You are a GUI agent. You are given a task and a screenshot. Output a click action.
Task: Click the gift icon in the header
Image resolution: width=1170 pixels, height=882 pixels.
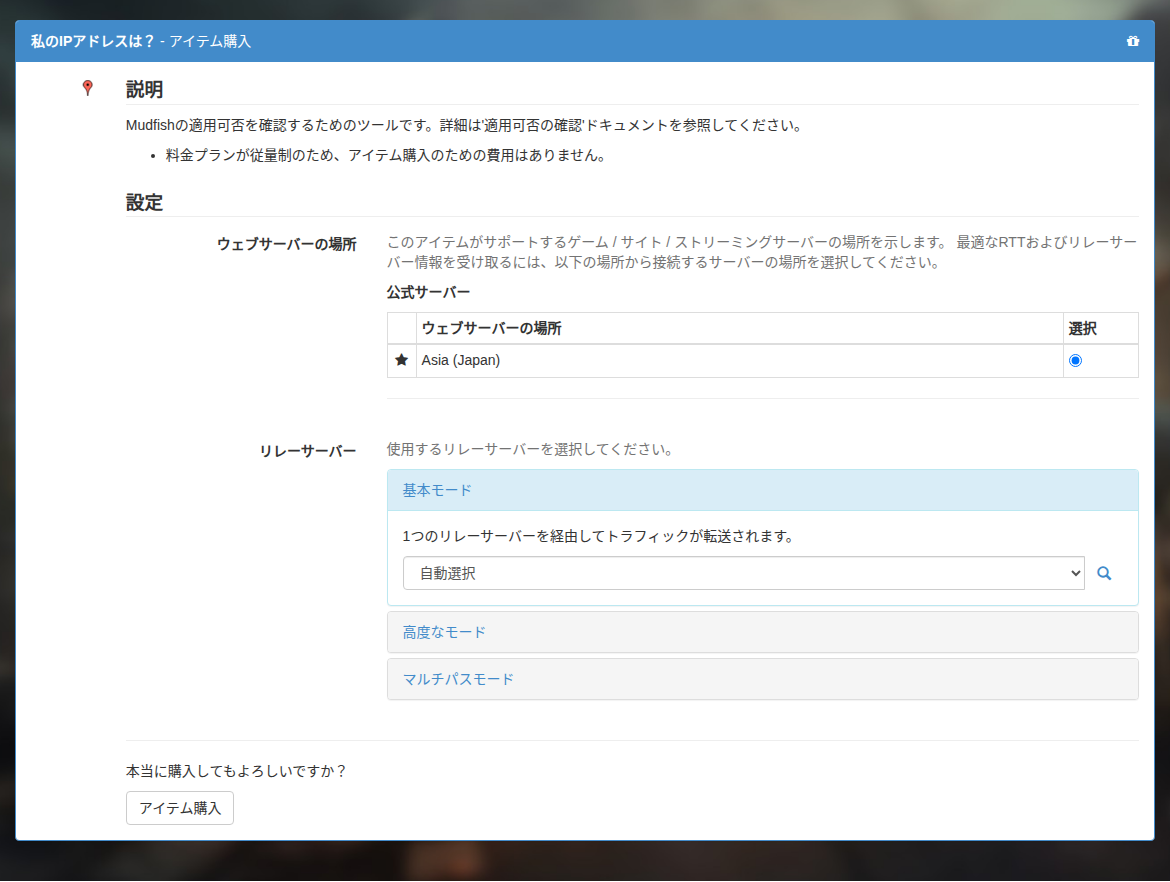tap(1133, 41)
